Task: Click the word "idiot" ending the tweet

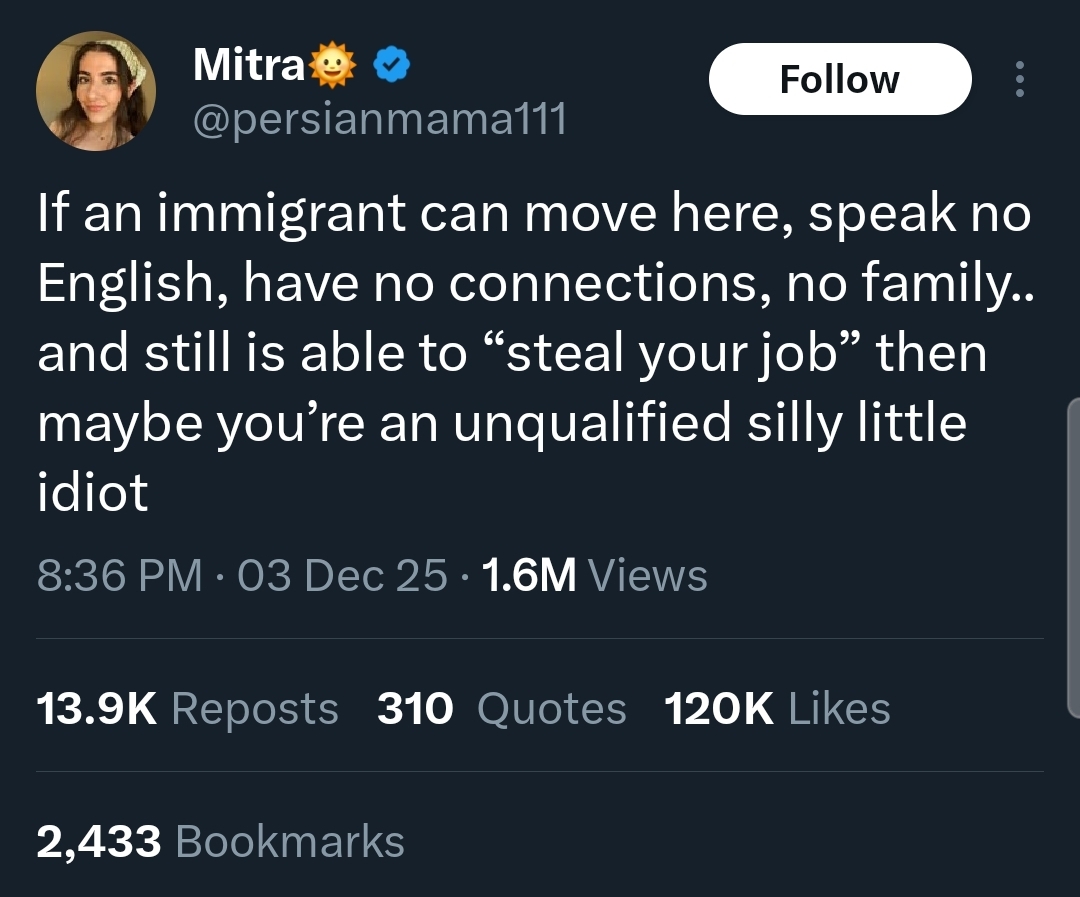Action: tap(93, 494)
